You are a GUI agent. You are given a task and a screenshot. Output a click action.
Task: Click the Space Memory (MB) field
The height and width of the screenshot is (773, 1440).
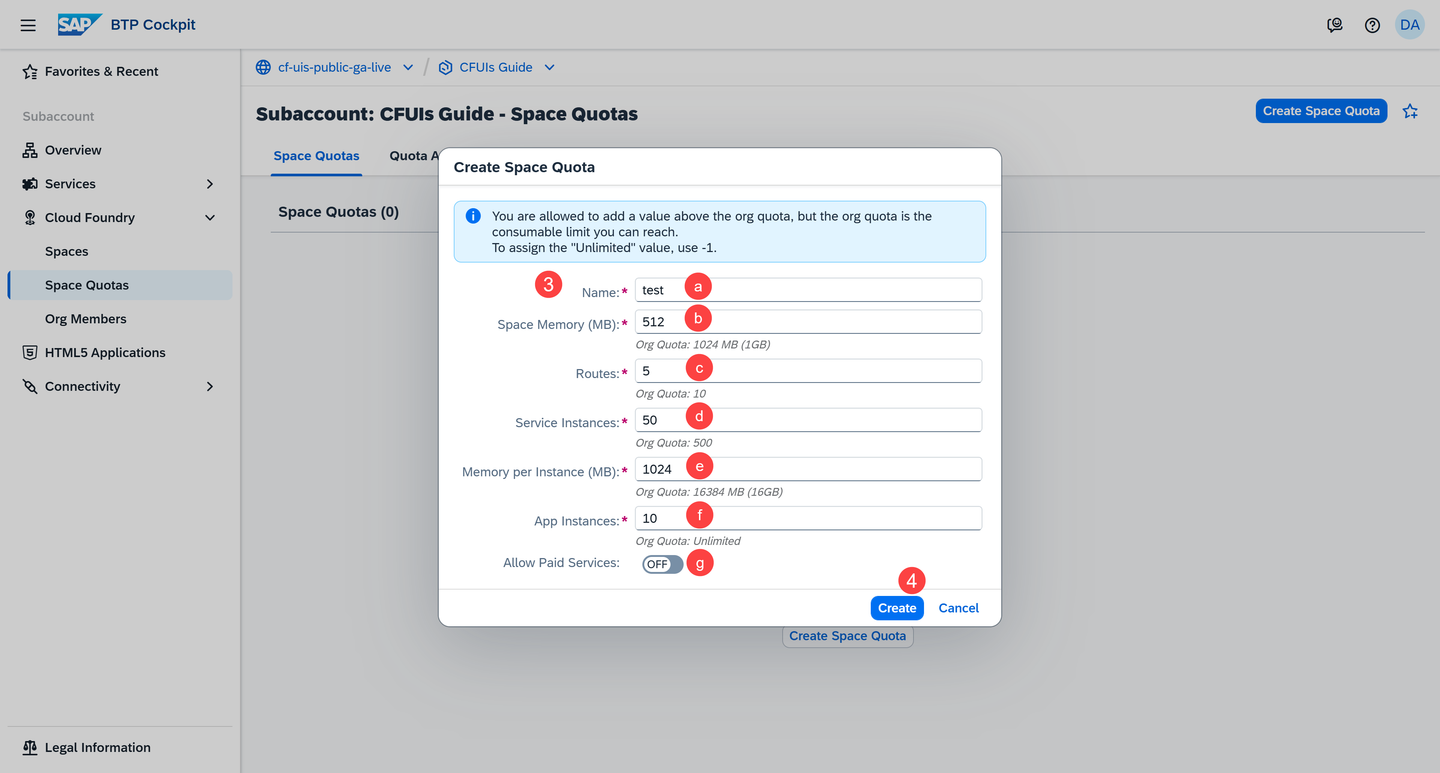(808, 322)
